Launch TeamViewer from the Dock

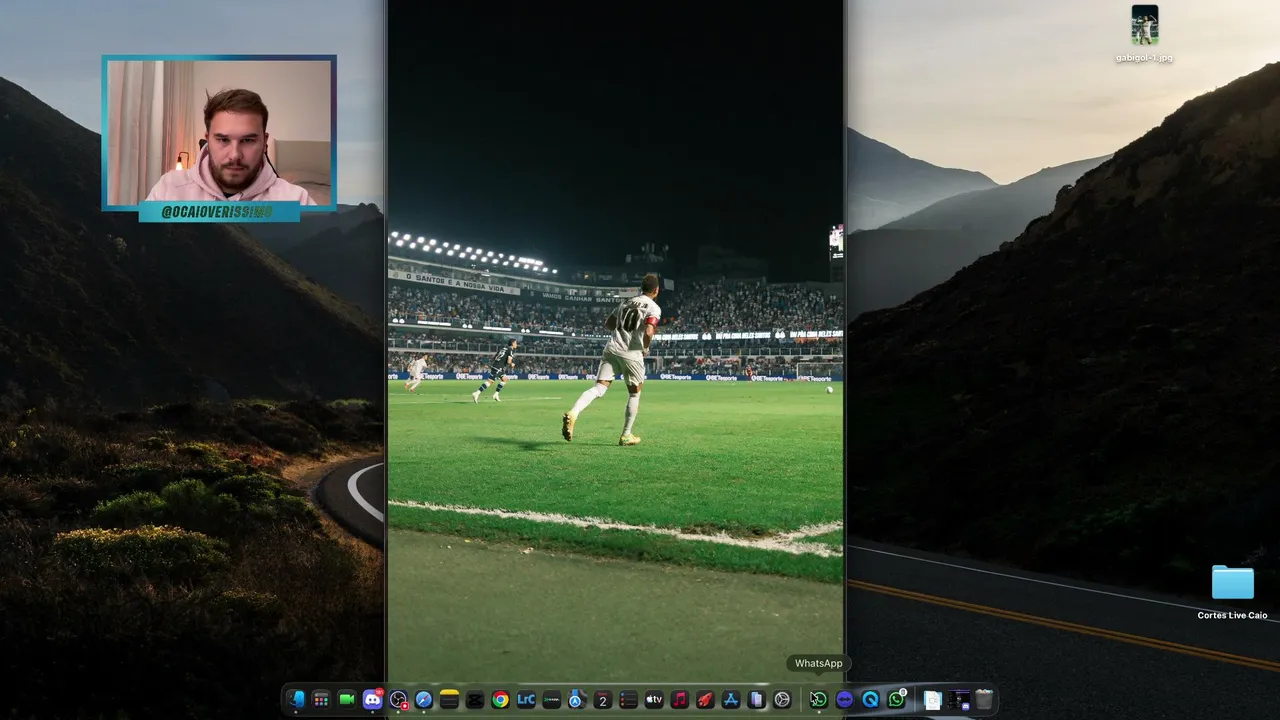(844, 700)
